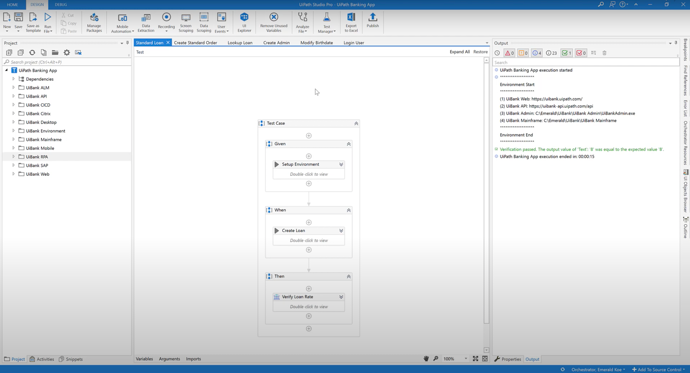Open the Modify Birthdate tab
This screenshot has height=373, width=690.
[x=316, y=43]
